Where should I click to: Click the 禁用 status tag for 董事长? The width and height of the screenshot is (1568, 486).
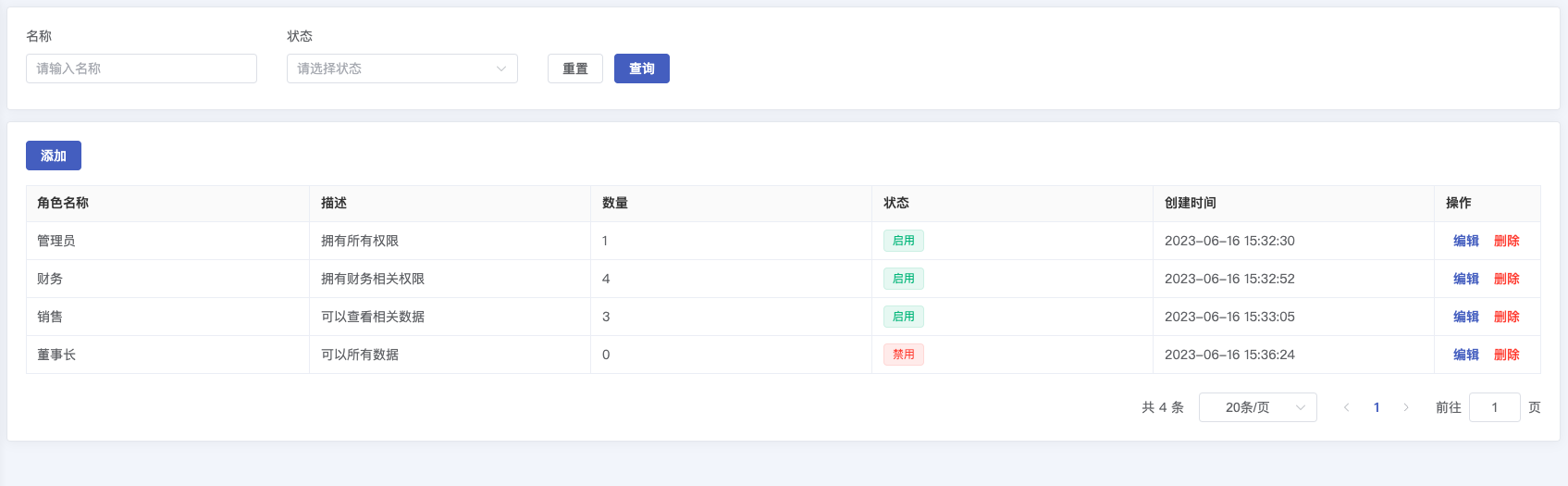903,355
